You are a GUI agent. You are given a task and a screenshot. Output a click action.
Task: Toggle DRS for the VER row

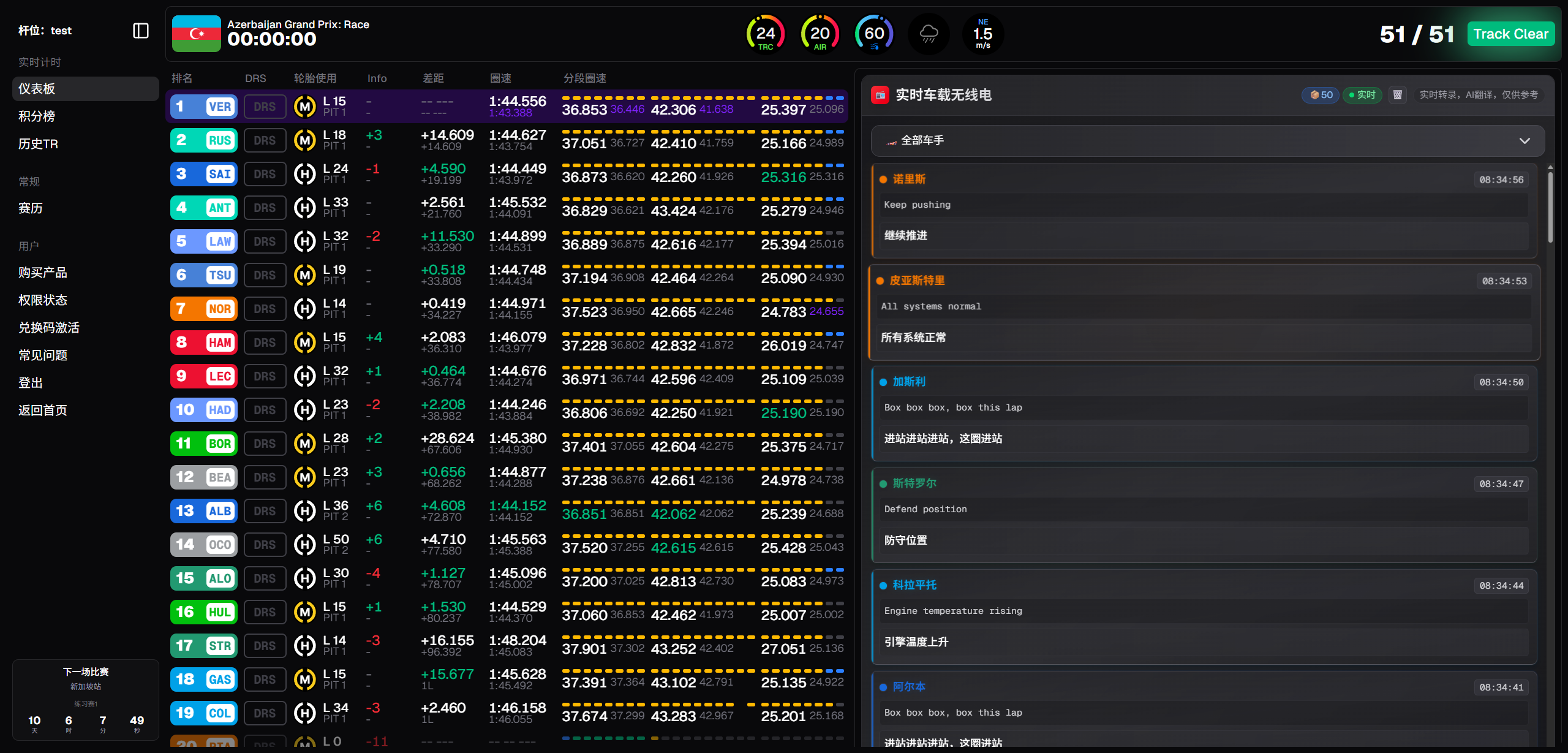(x=265, y=105)
